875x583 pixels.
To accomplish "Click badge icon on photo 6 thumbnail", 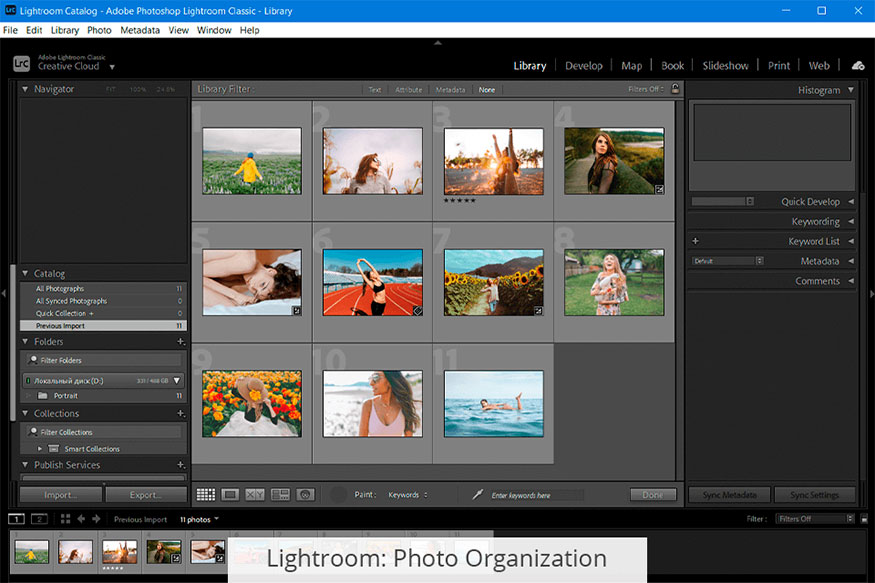I will coord(417,311).
